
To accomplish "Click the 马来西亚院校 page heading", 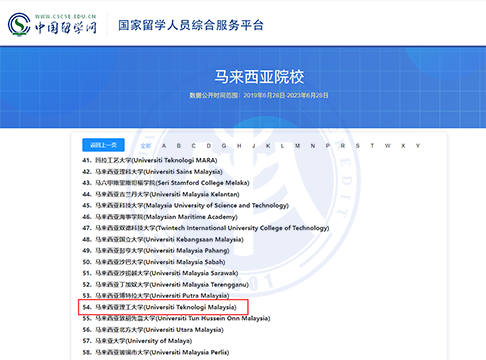I will pyautogui.click(x=259, y=77).
